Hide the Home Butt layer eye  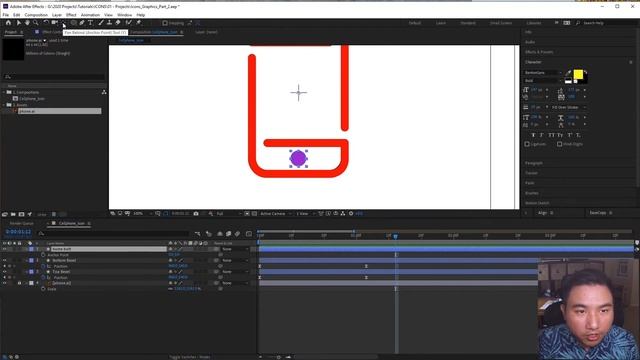[x=4, y=249]
